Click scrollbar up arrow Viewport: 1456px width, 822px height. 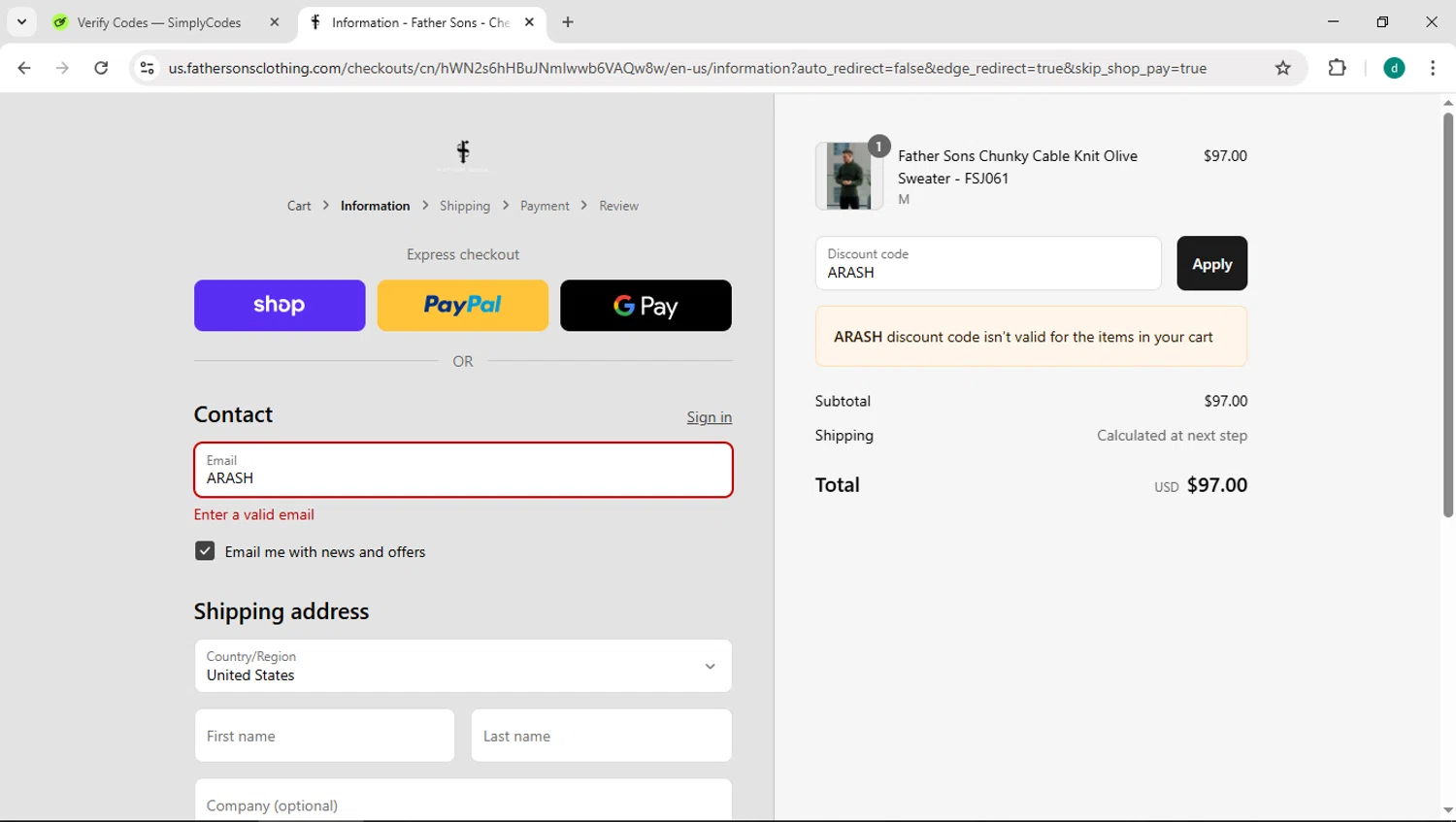click(1447, 103)
